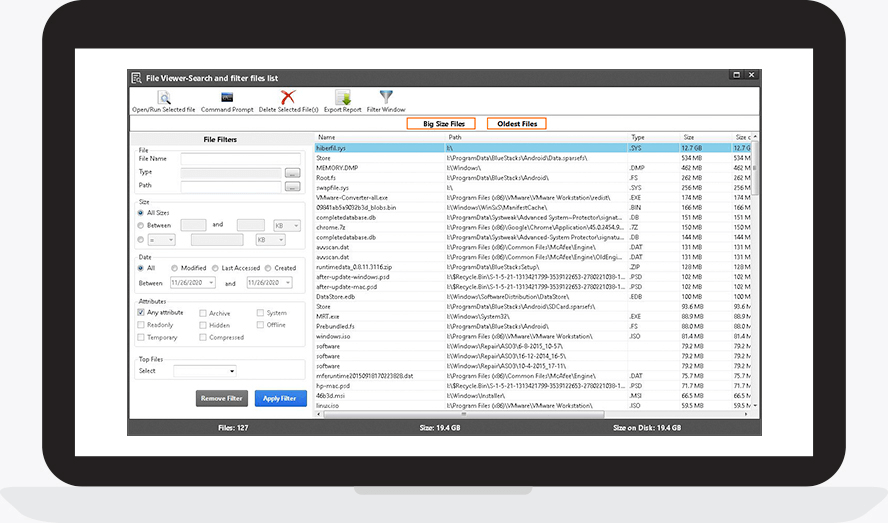Enable the Readonly attribute checkbox
Viewport: 888px width, 523px height.
[141, 325]
